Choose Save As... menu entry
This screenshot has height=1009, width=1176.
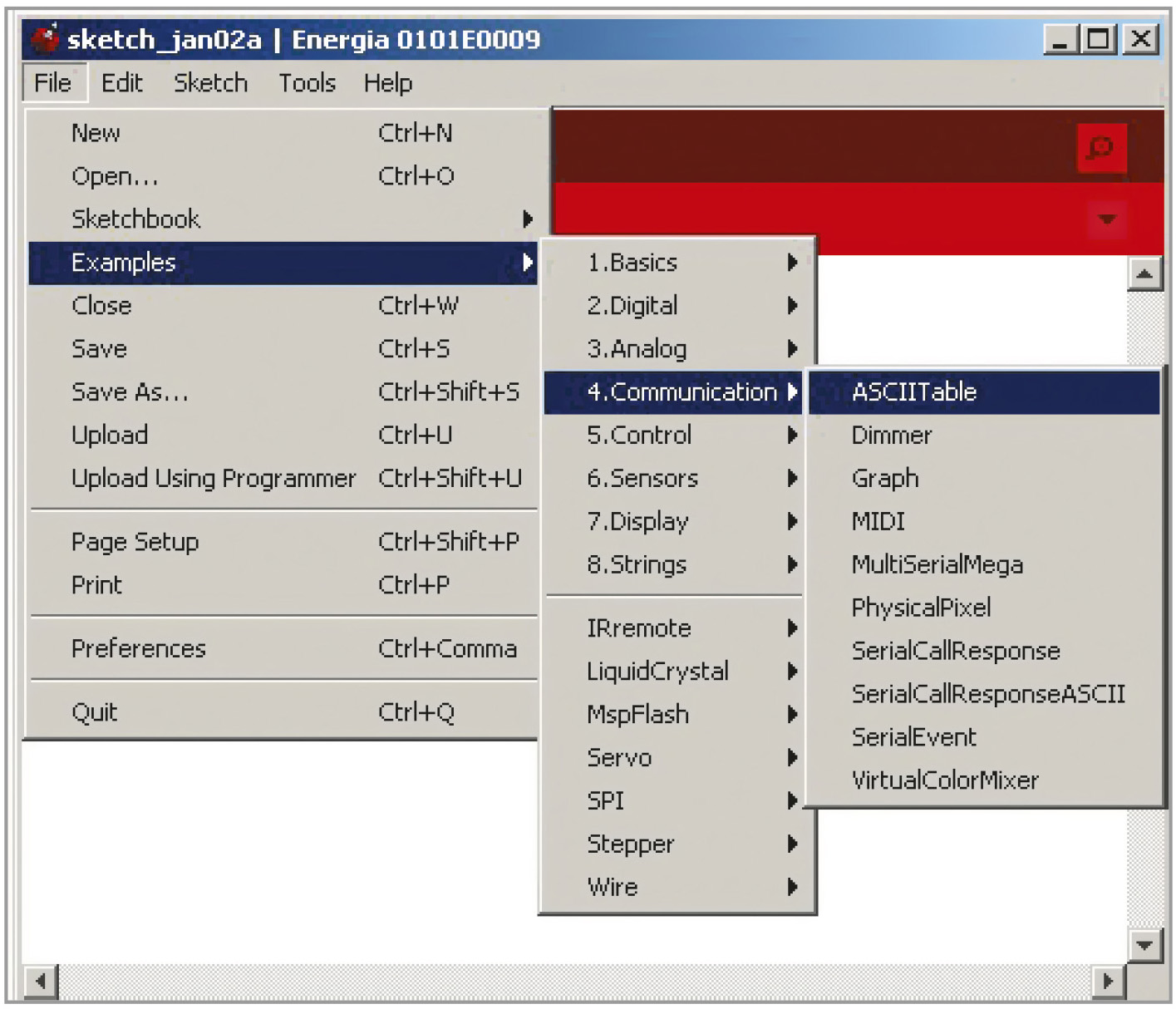[283, 392]
